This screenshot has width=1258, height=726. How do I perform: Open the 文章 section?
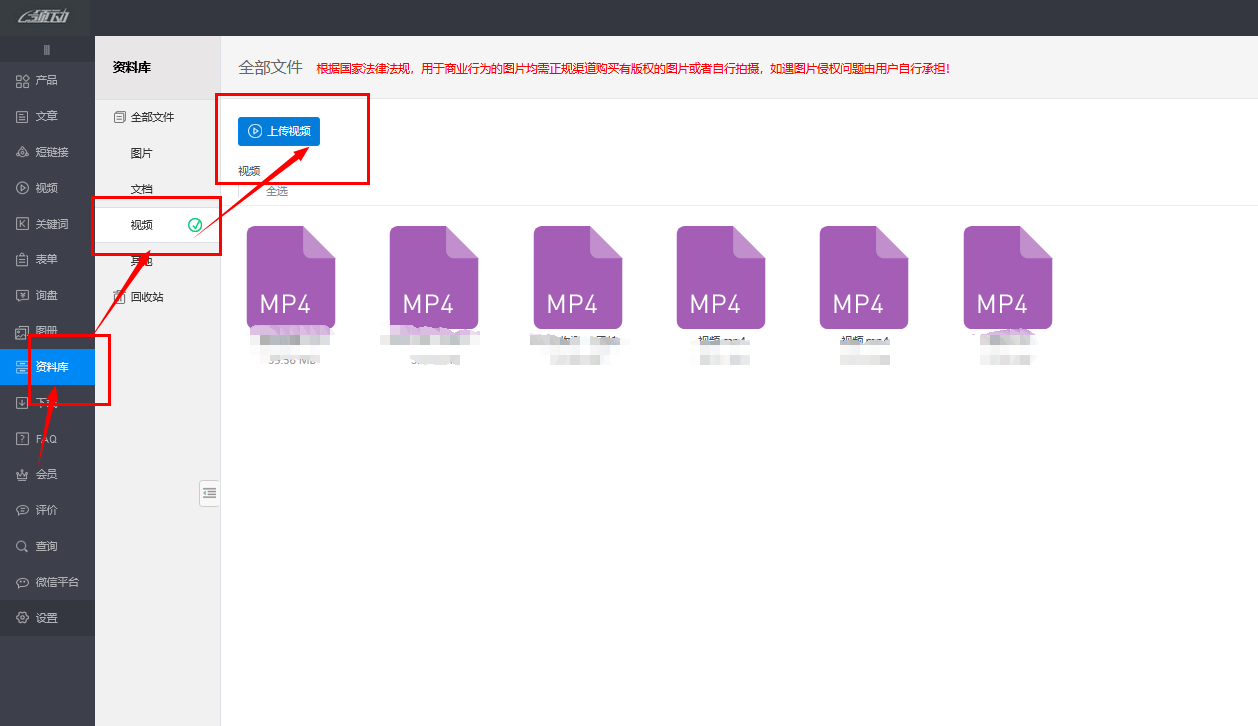click(x=46, y=116)
